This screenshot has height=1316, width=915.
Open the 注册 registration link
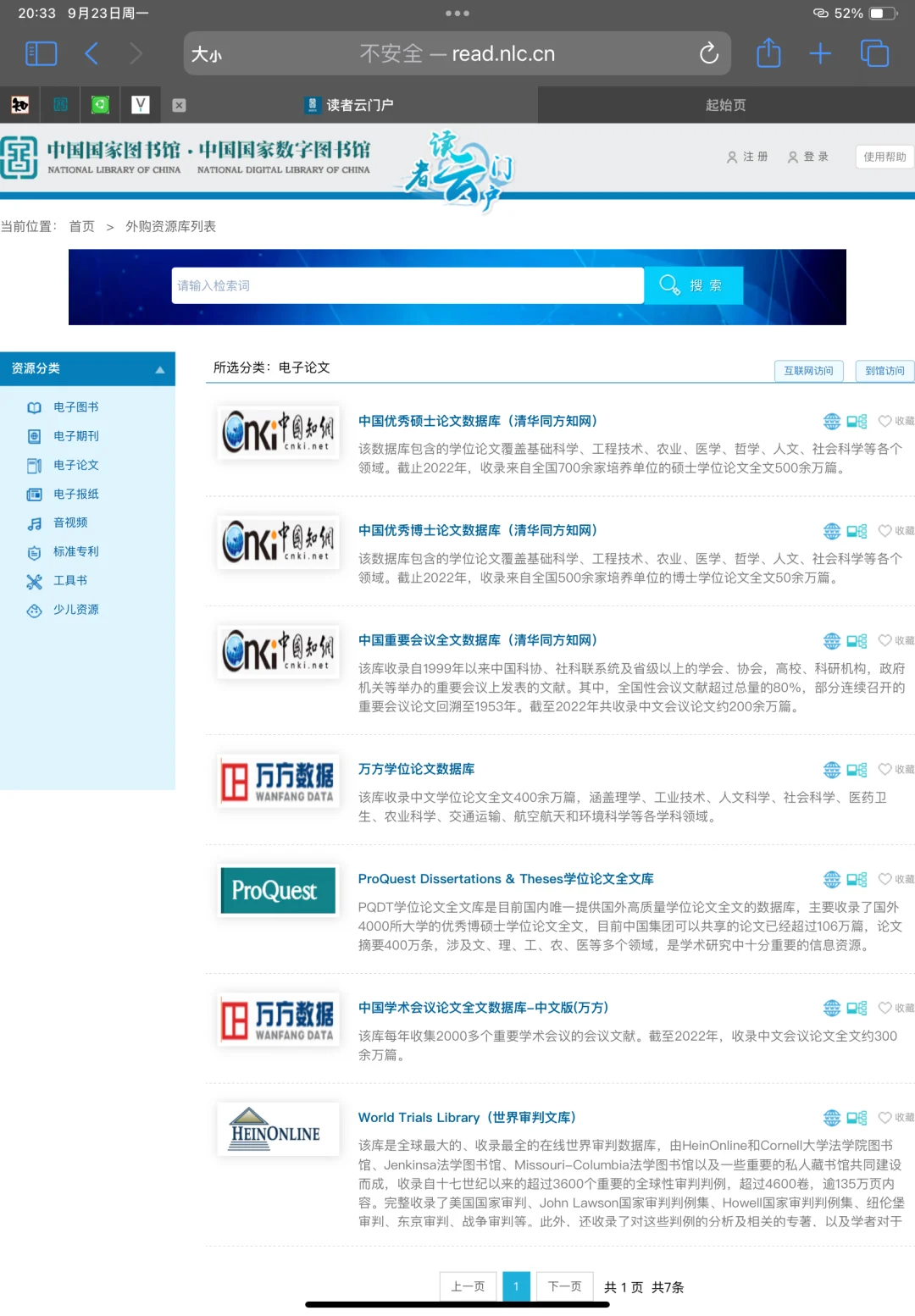tap(747, 157)
